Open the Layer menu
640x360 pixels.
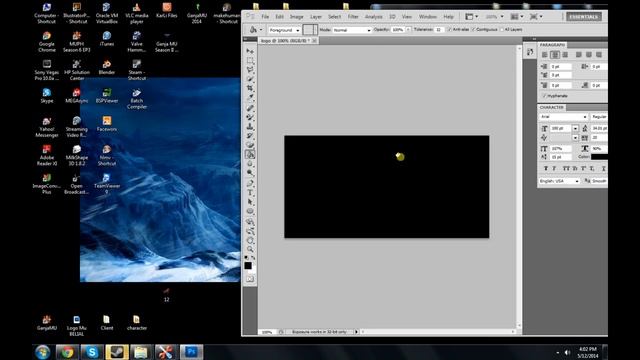pyautogui.click(x=316, y=17)
